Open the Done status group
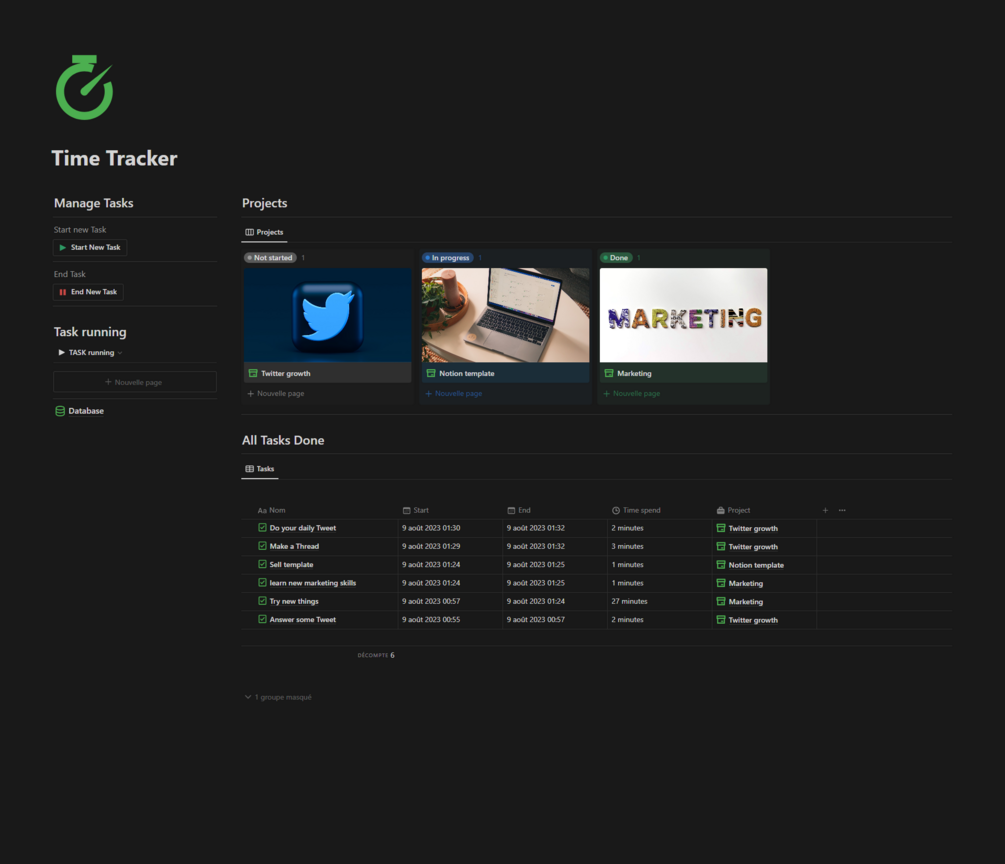 (x=616, y=258)
